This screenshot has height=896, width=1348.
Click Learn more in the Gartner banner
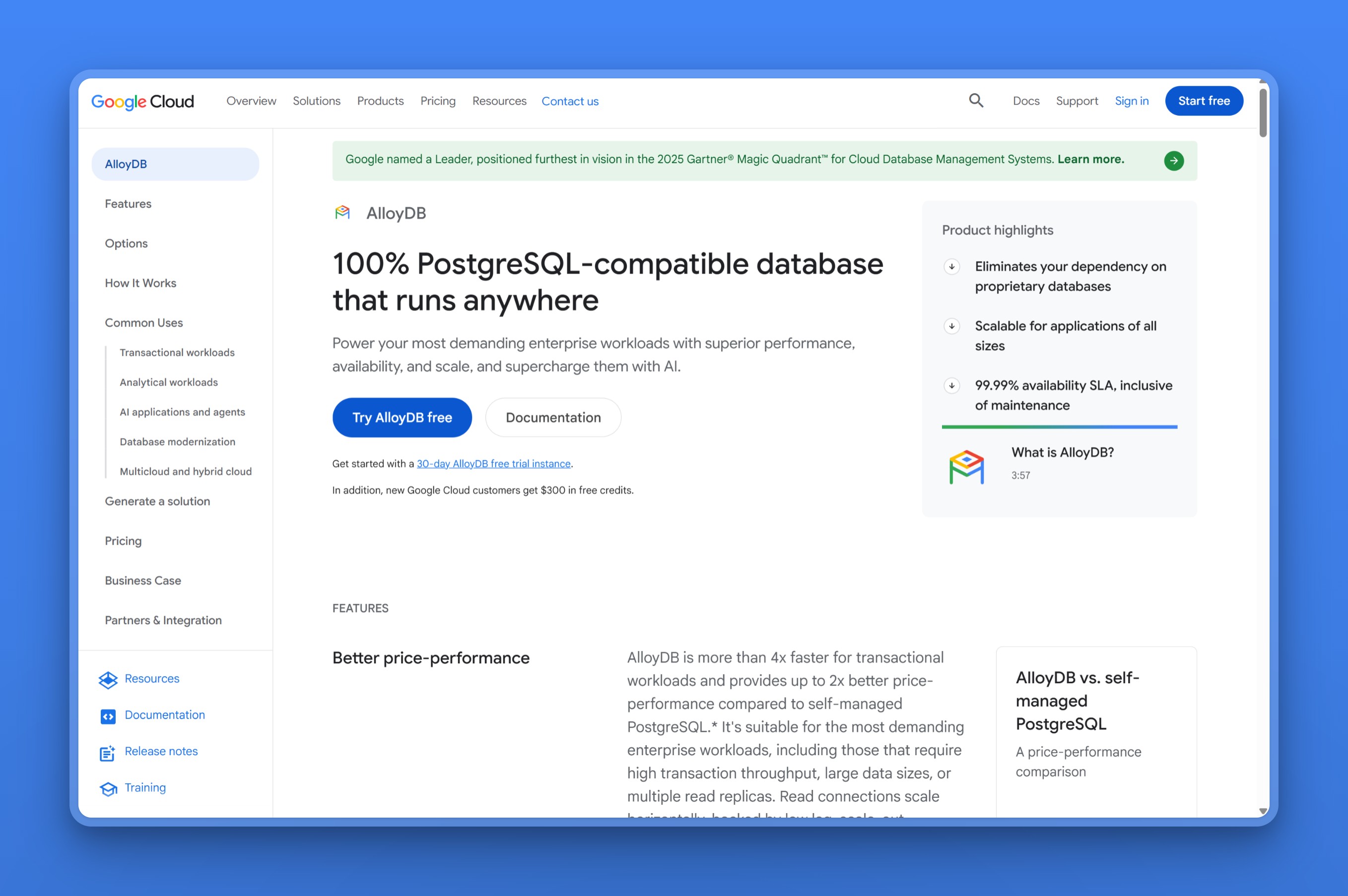[1090, 159]
